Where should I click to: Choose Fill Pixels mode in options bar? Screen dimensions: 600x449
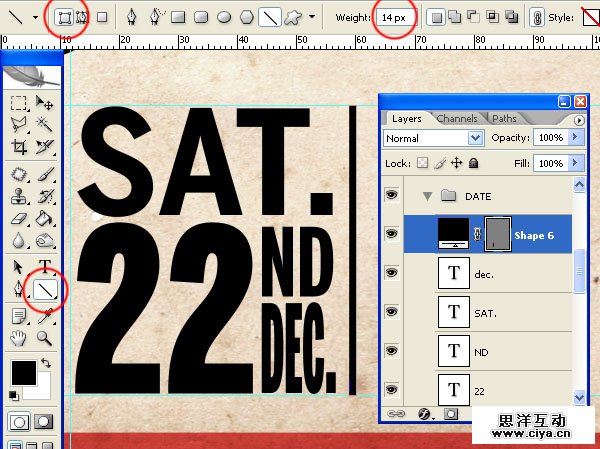click(102, 17)
